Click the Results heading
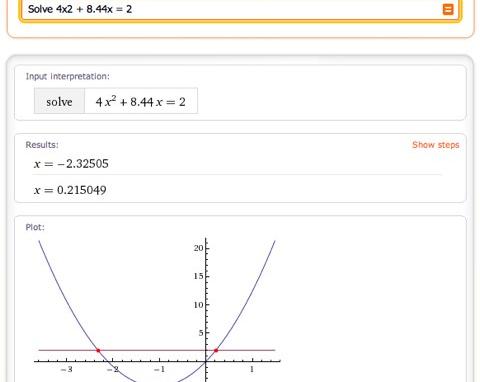Screen dimensions: 480x382 tap(42, 145)
